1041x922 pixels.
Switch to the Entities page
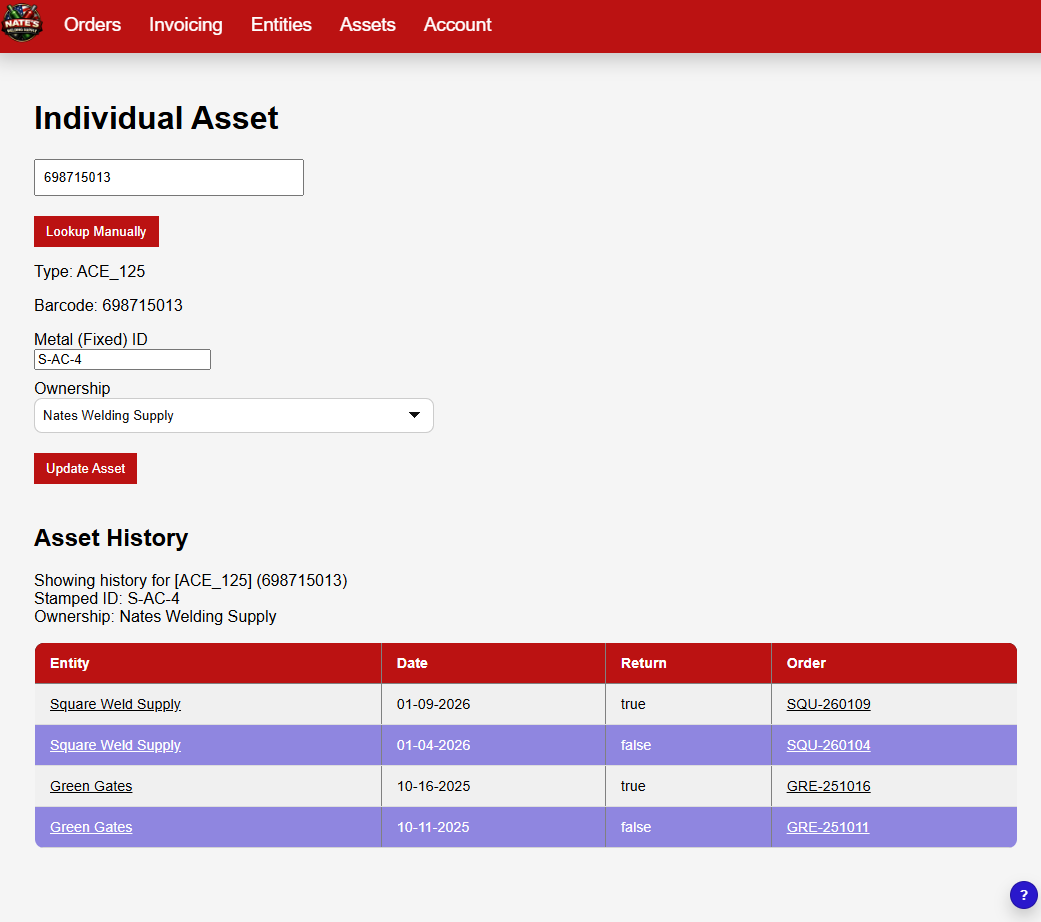281,25
